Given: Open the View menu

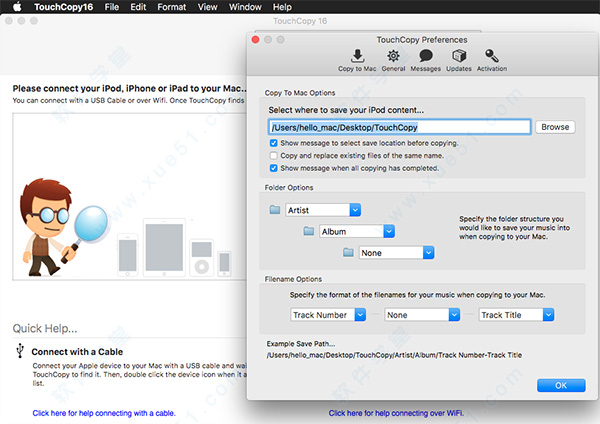Looking at the screenshot, I should coord(207,7).
